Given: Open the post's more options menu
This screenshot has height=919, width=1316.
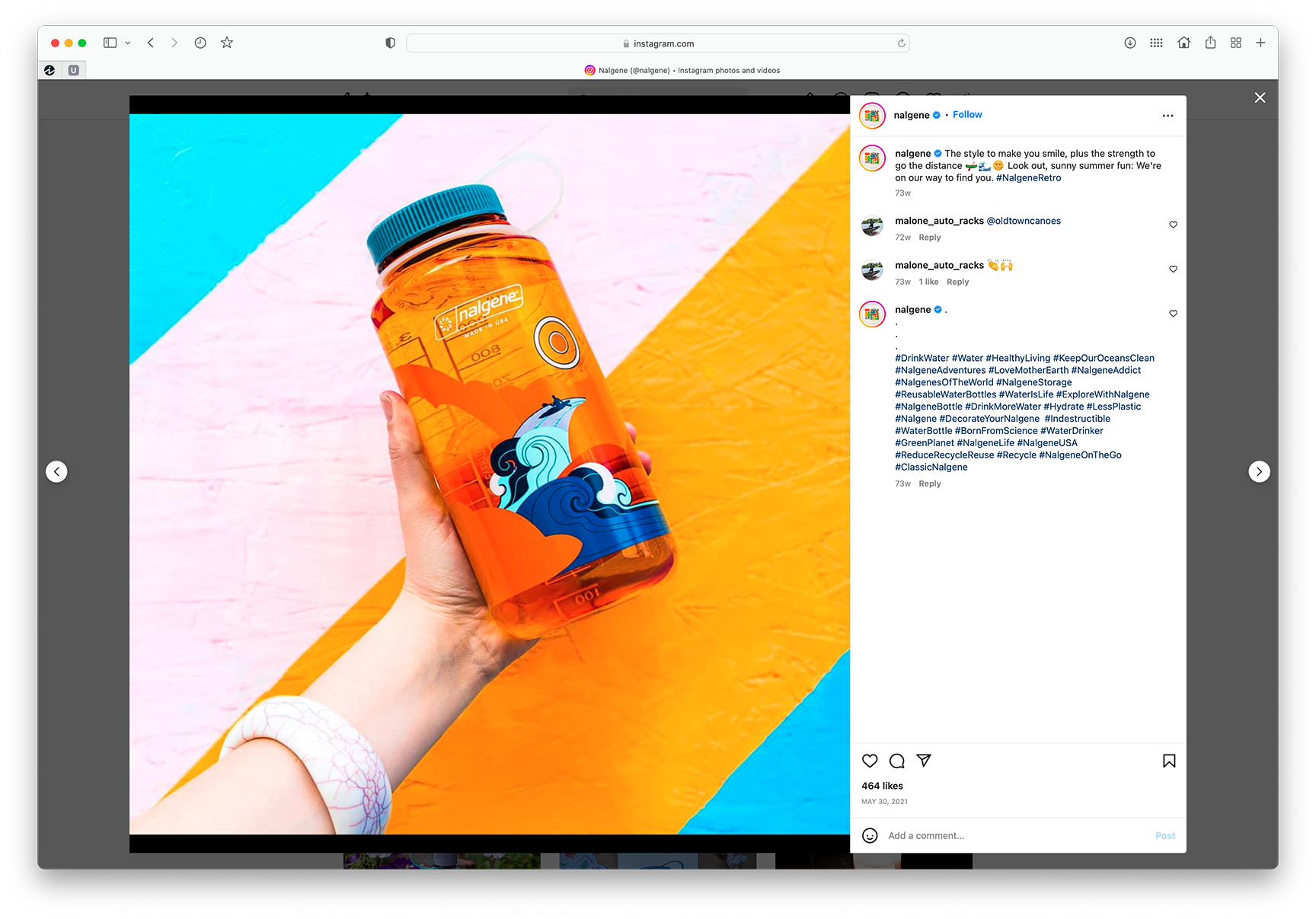Looking at the screenshot, I should (x=1167, y=116).
